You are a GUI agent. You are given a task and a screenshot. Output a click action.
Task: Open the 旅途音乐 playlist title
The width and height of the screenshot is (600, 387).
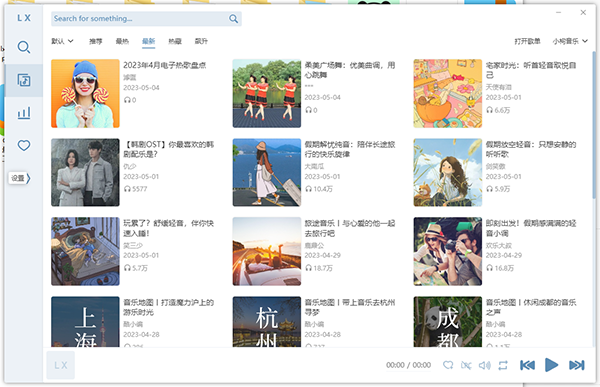click(350, 228)
